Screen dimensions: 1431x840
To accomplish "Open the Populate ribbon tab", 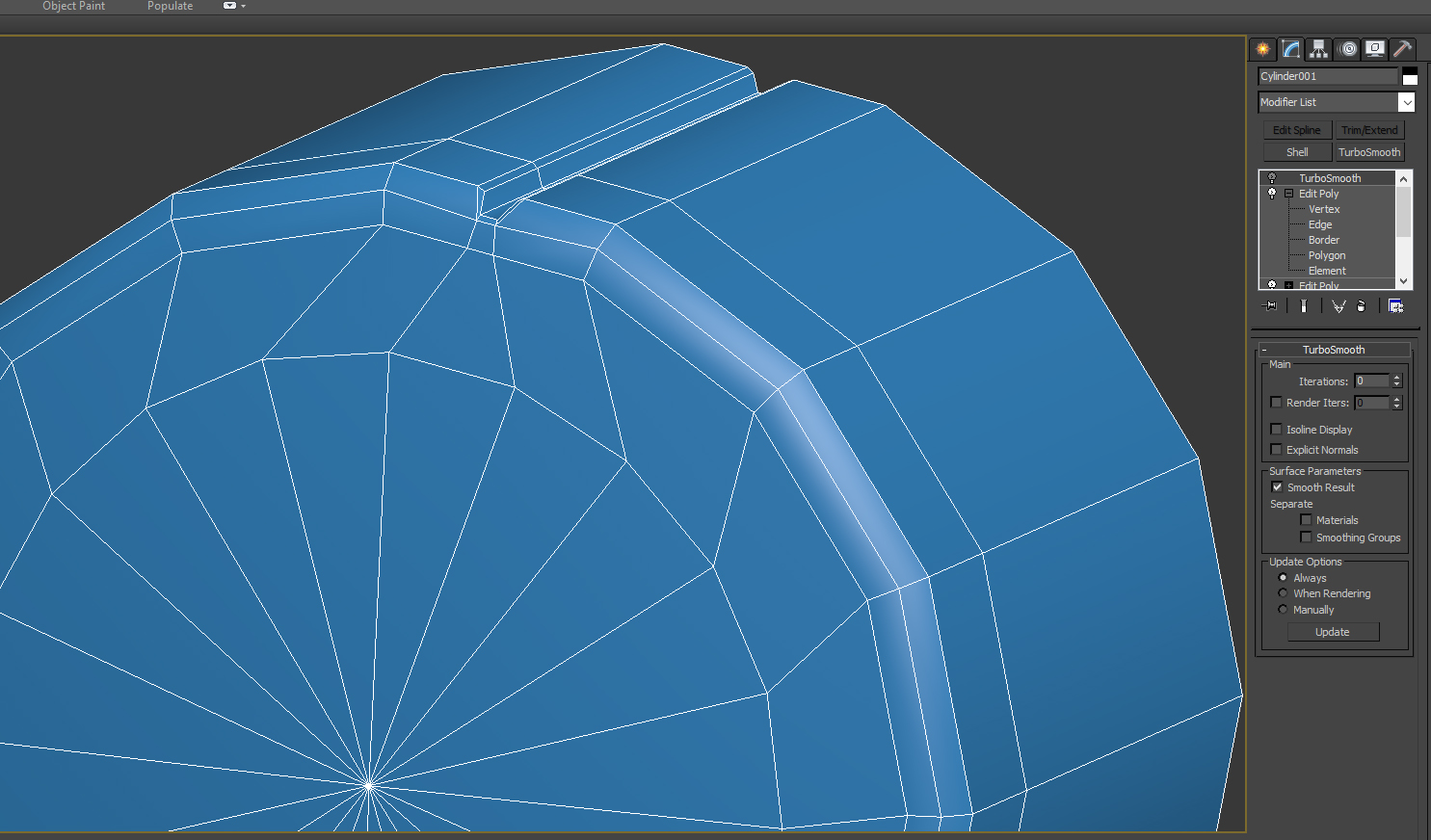I will (x=170, y=6).
